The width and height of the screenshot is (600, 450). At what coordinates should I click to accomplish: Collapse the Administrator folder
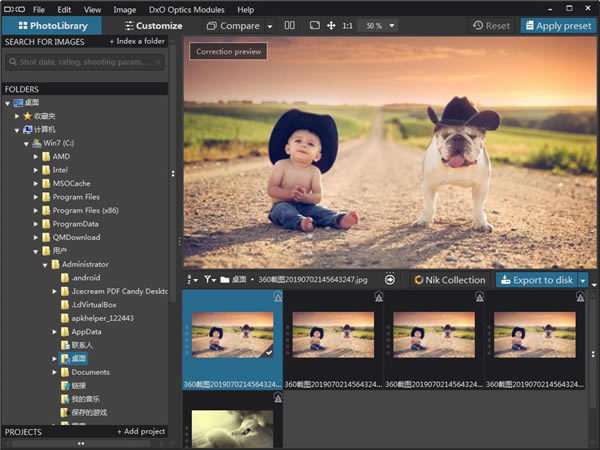click(x=45, y=265)
